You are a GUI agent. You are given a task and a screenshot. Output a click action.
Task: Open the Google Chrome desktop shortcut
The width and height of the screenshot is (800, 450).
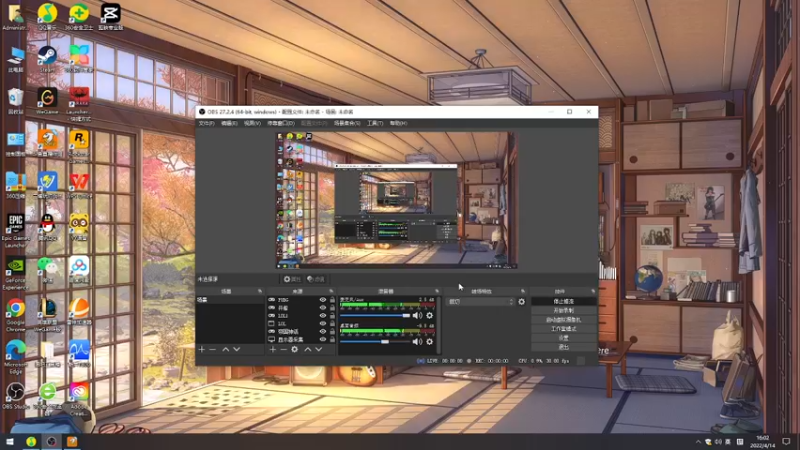coord(16,315)
